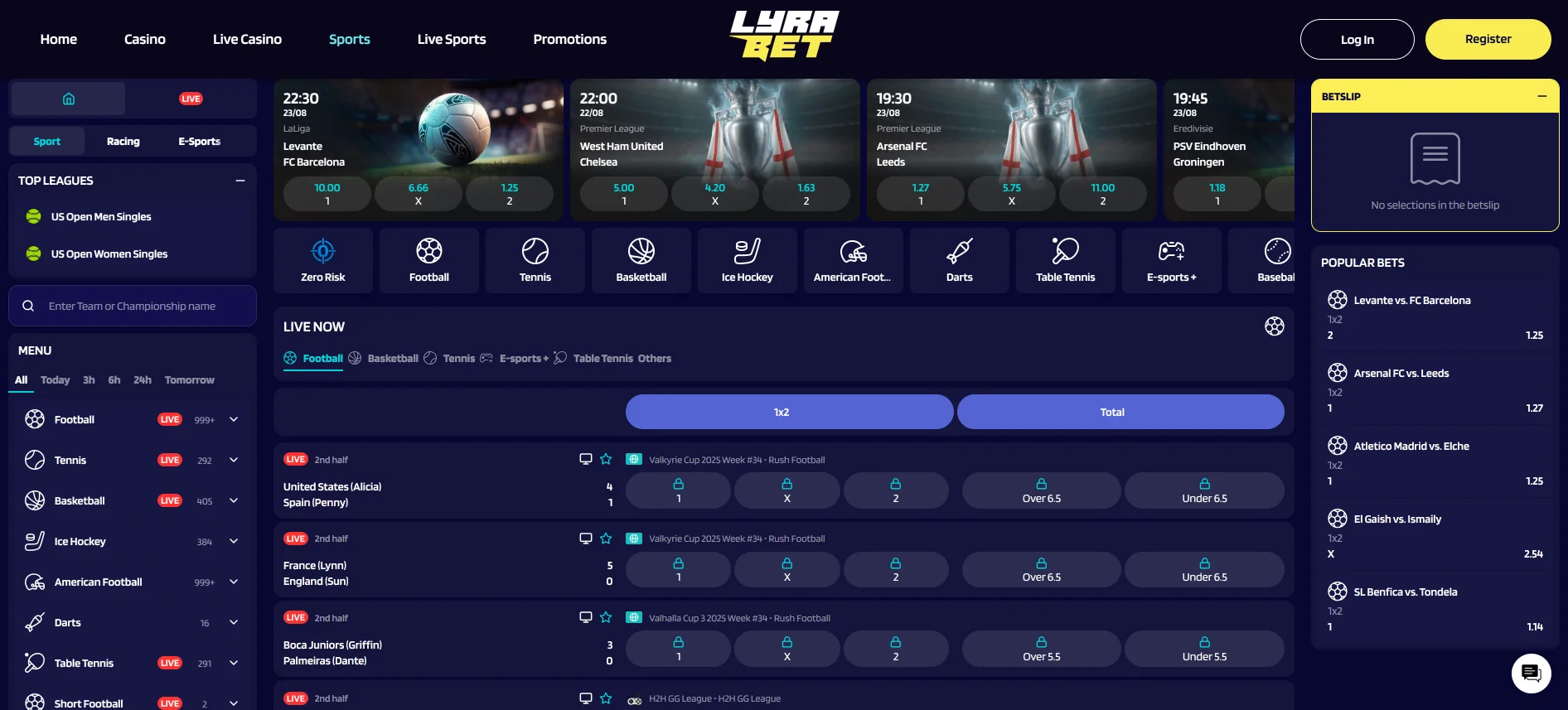1568x710 pixels.
Task: Open the live chat support bubble
Action: click(1531, 674)
